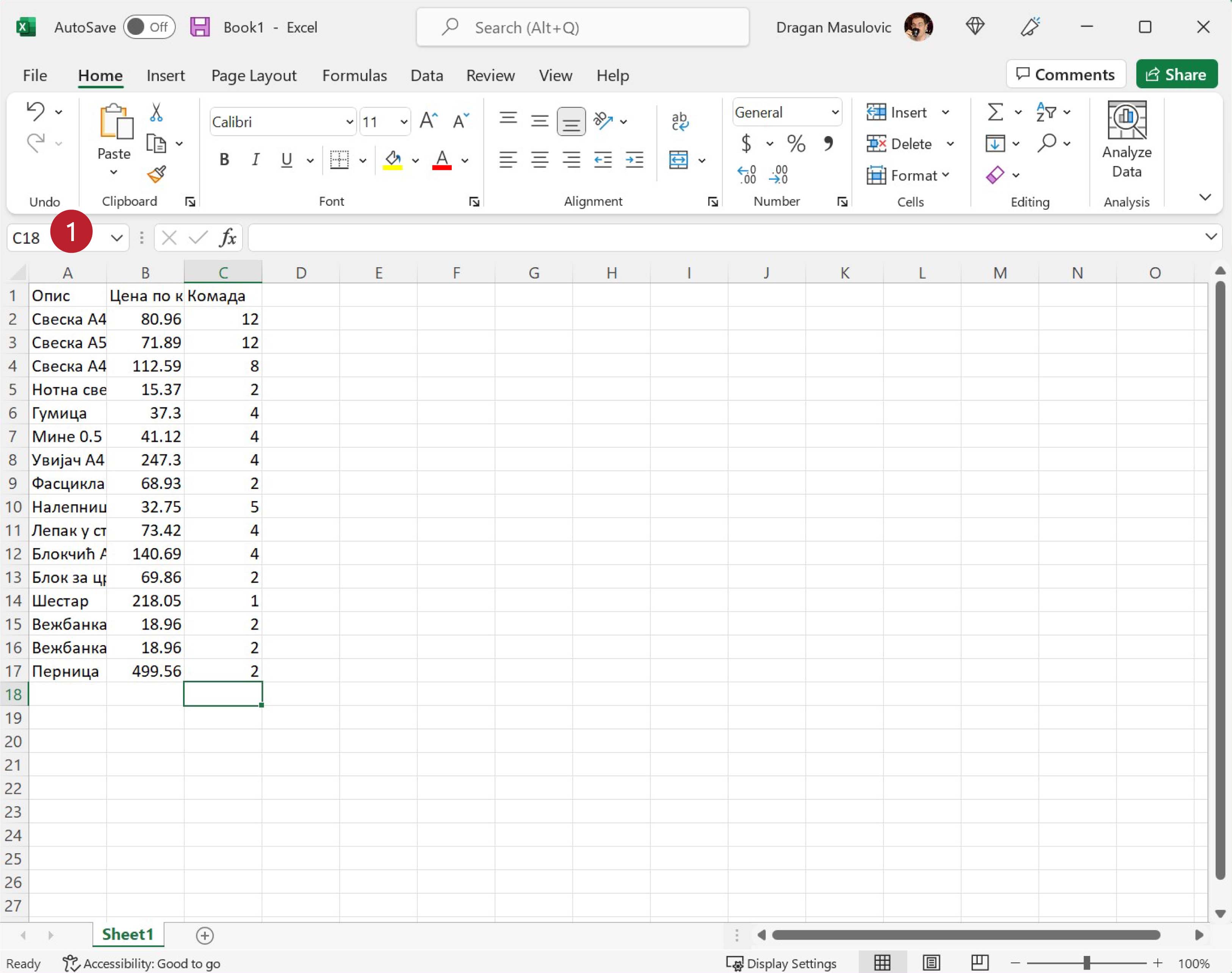Viewport: 1232px width, 973px height.
Task: Click the Format Painter brush icon
Action: coord(156,174)
